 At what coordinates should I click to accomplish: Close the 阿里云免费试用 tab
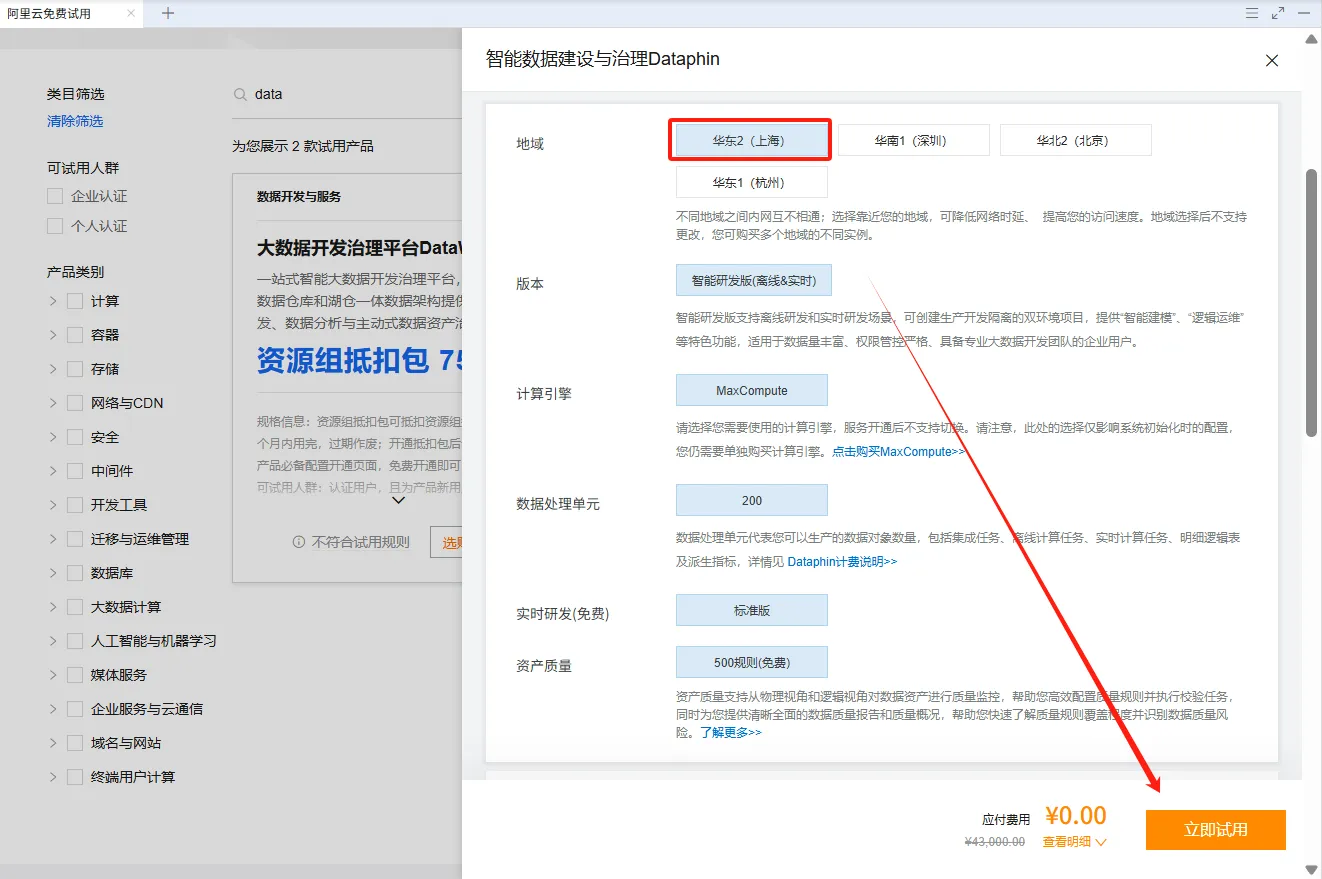pos(132,14)
